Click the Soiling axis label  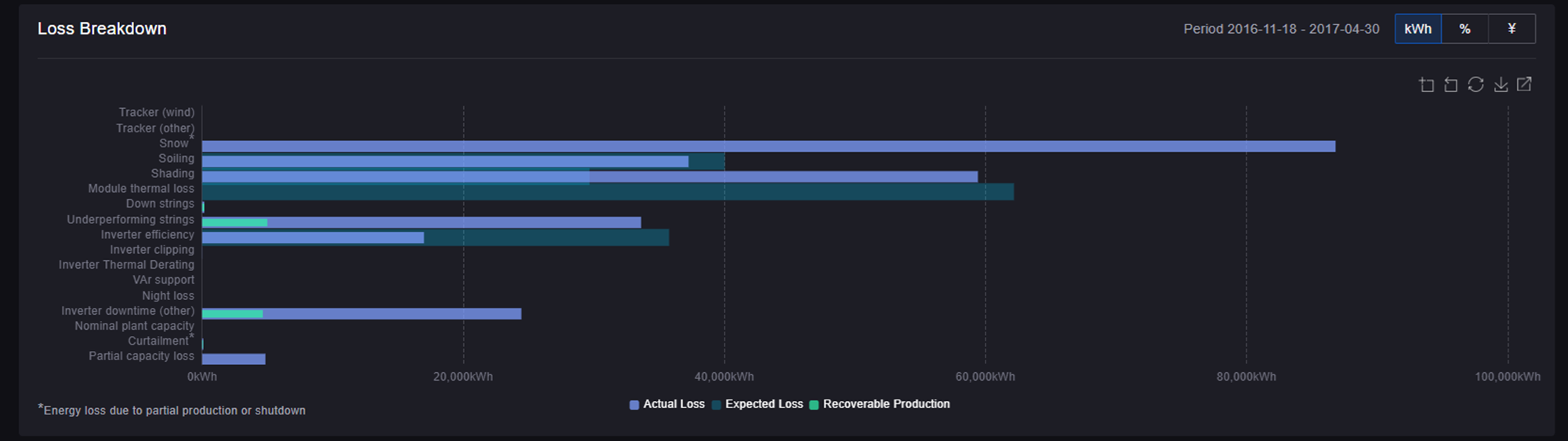(176, 158)
